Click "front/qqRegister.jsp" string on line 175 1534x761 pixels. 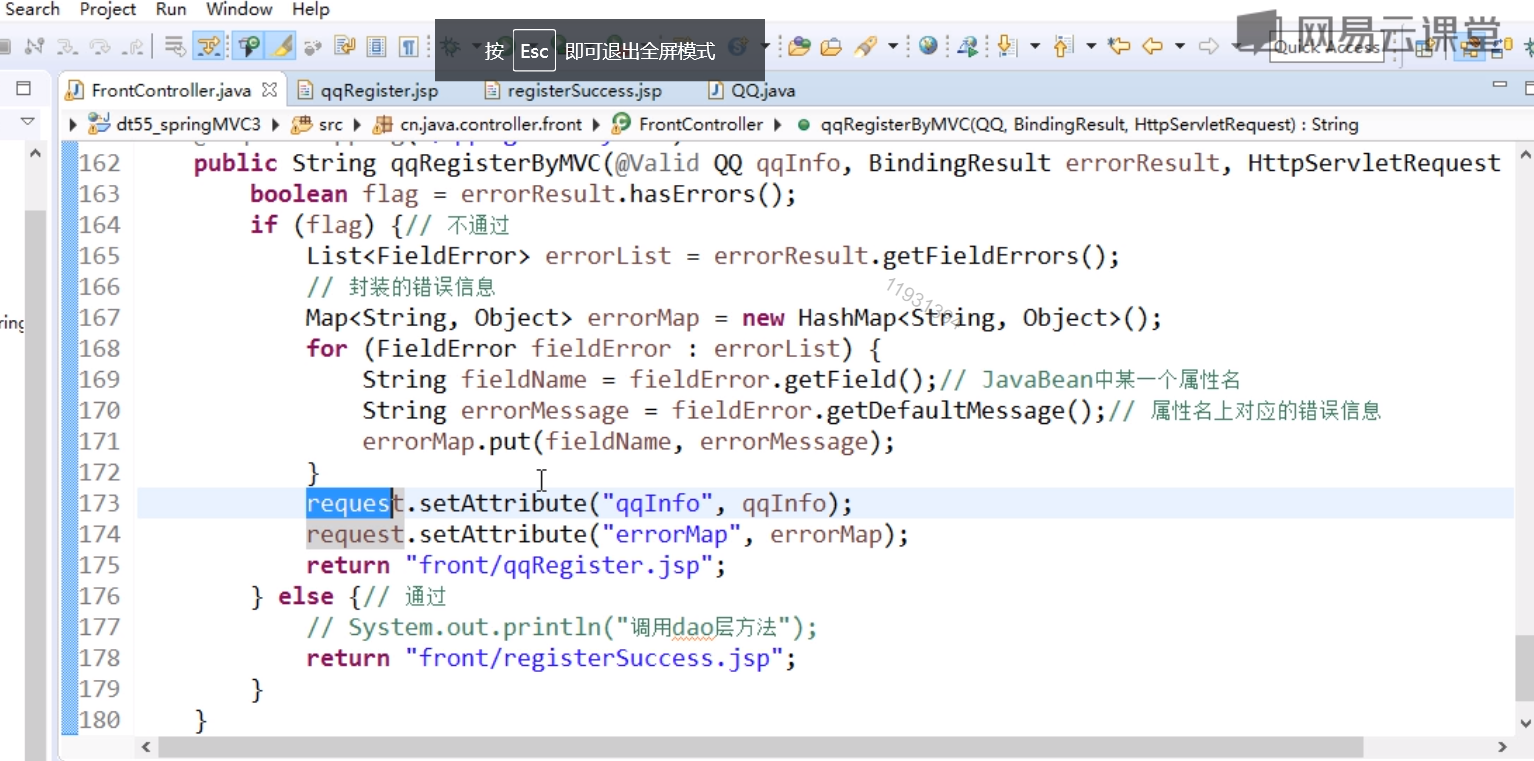click(x=558, y=565)
